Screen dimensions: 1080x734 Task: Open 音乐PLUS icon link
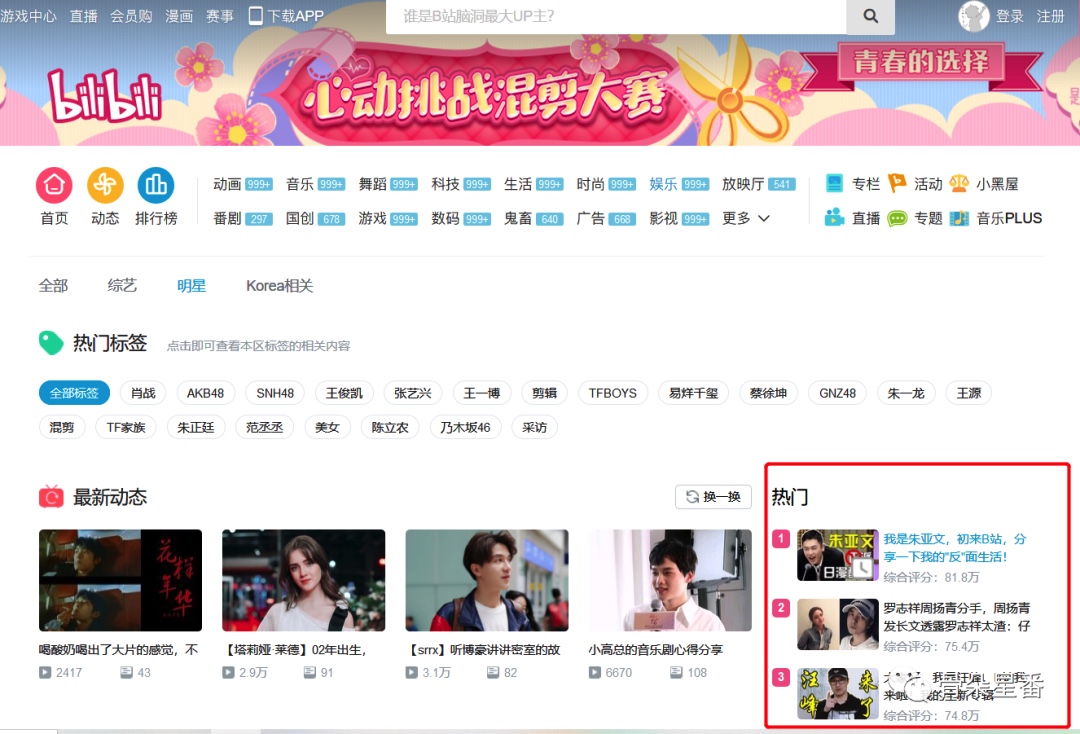click(959, 218)
